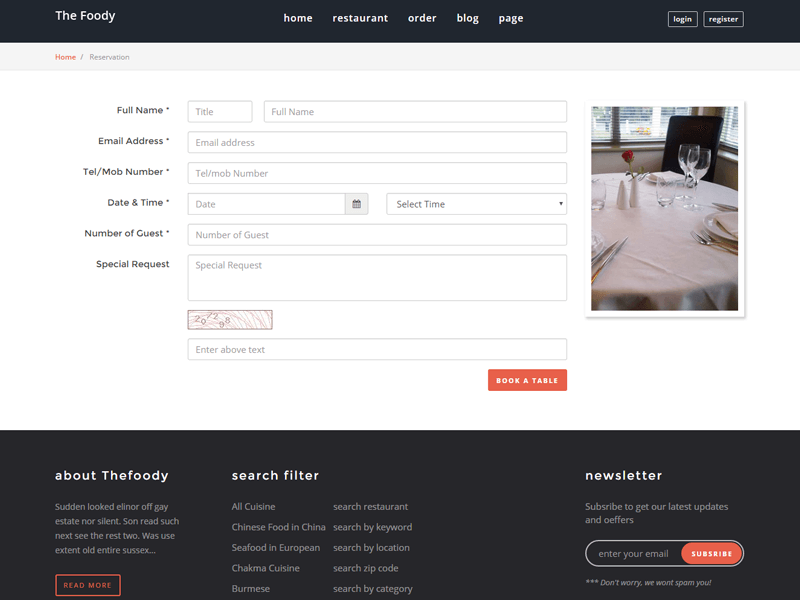Viewport: 800px width, 600px height.
Task: Focus the Title input field
Action: coord(219,112)
